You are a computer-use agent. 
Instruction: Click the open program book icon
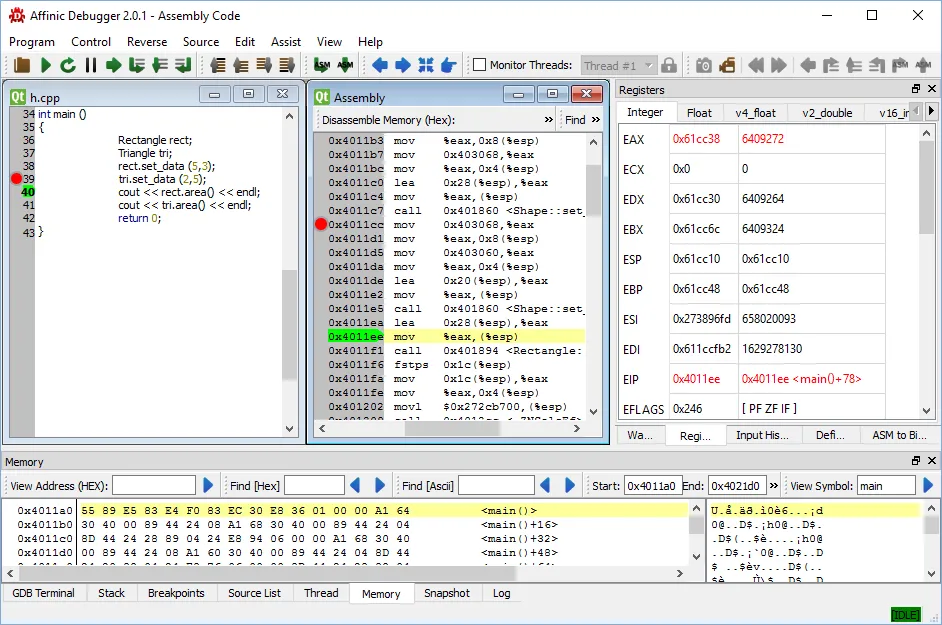(22, 65)
